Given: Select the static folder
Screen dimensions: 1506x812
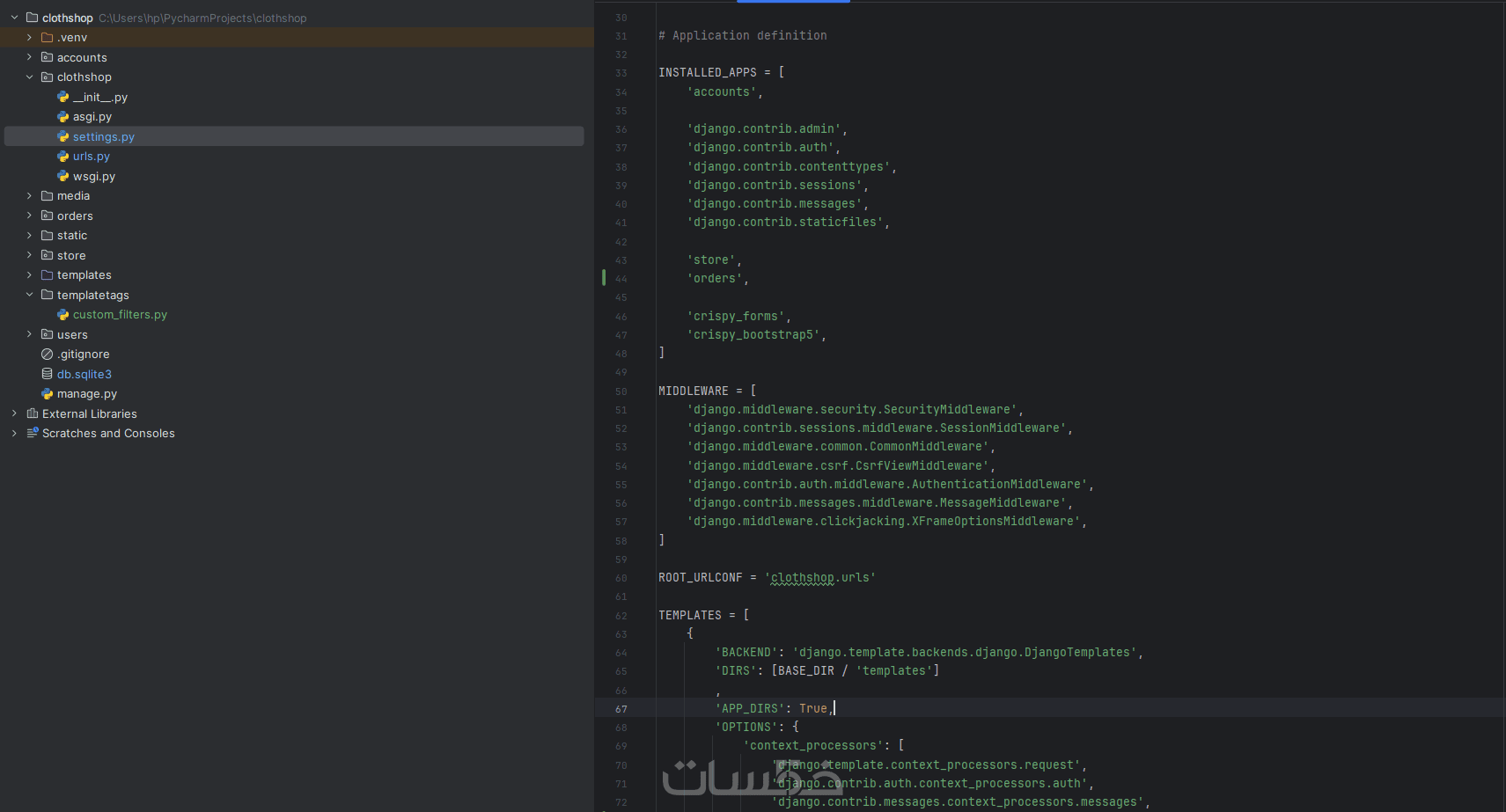Looking at the screenshot, I should tap(71, 236).
